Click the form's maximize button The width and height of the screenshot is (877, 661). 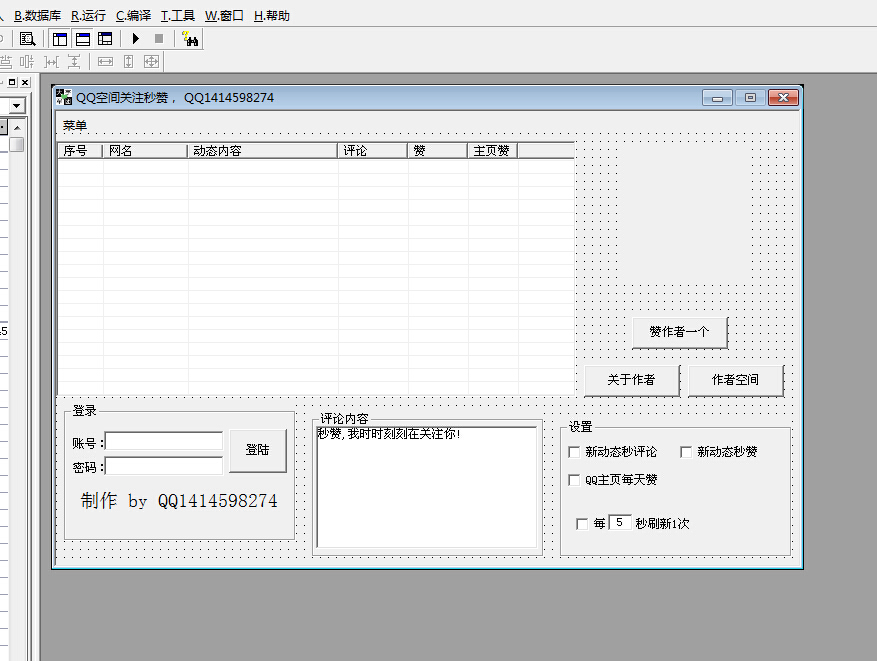750,98
